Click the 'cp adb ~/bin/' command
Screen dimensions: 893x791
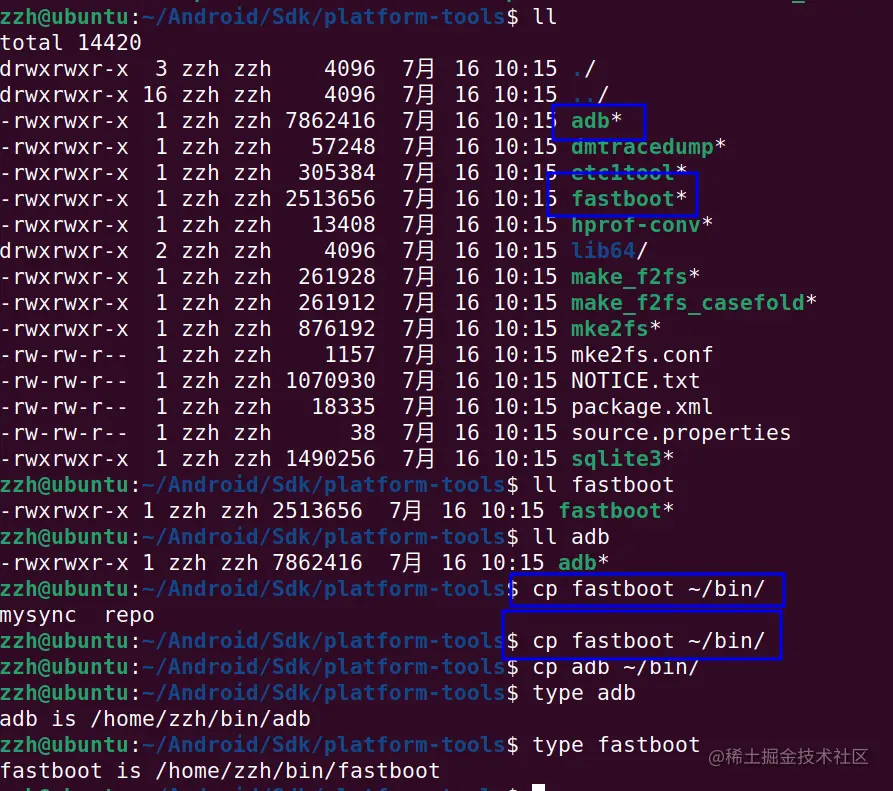coord(616,667)
